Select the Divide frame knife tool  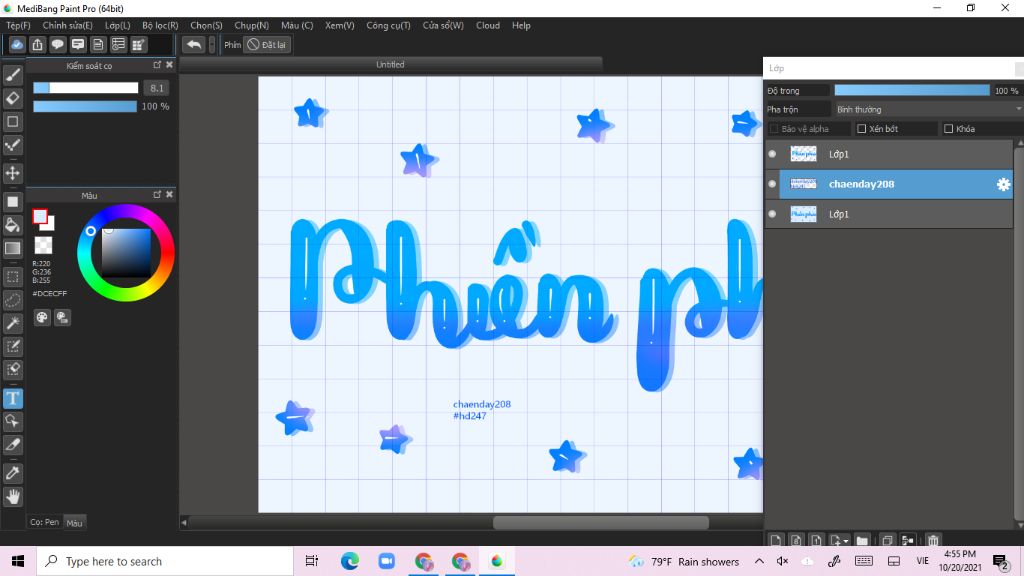click(x=12, y=445)
